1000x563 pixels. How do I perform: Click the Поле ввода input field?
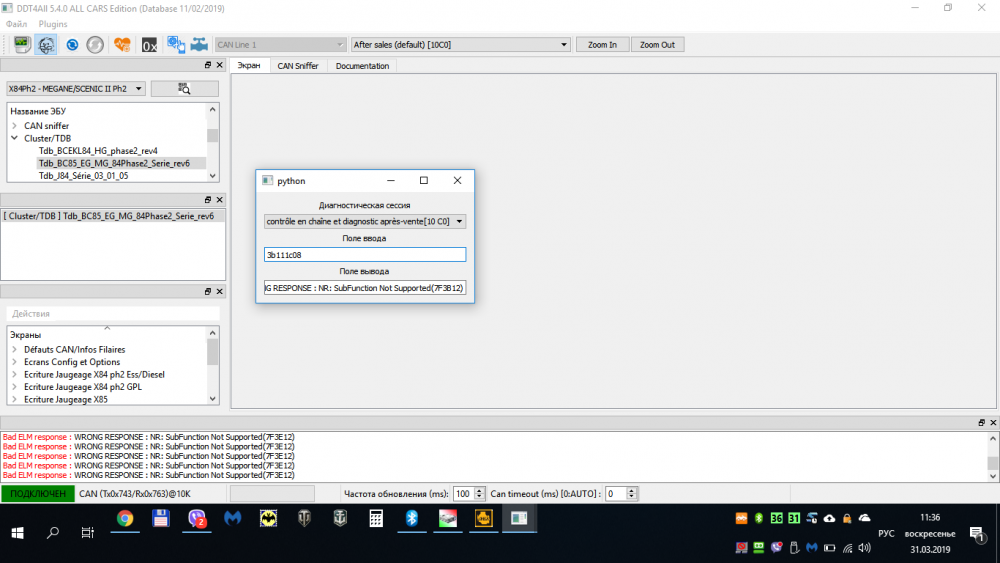[365, 254]
